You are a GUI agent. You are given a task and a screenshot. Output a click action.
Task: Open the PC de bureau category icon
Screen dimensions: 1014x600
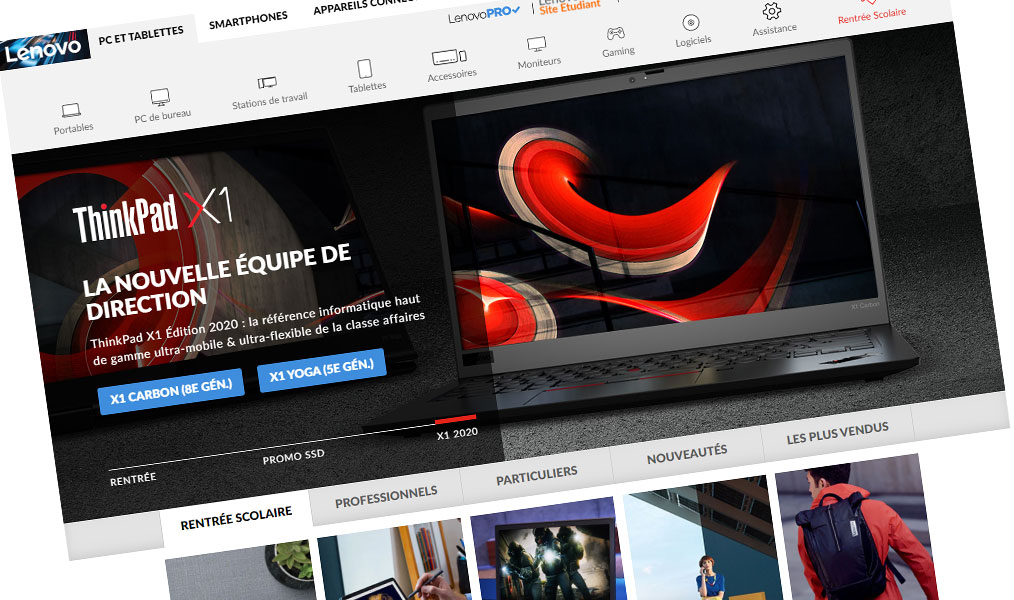(160, 97)
